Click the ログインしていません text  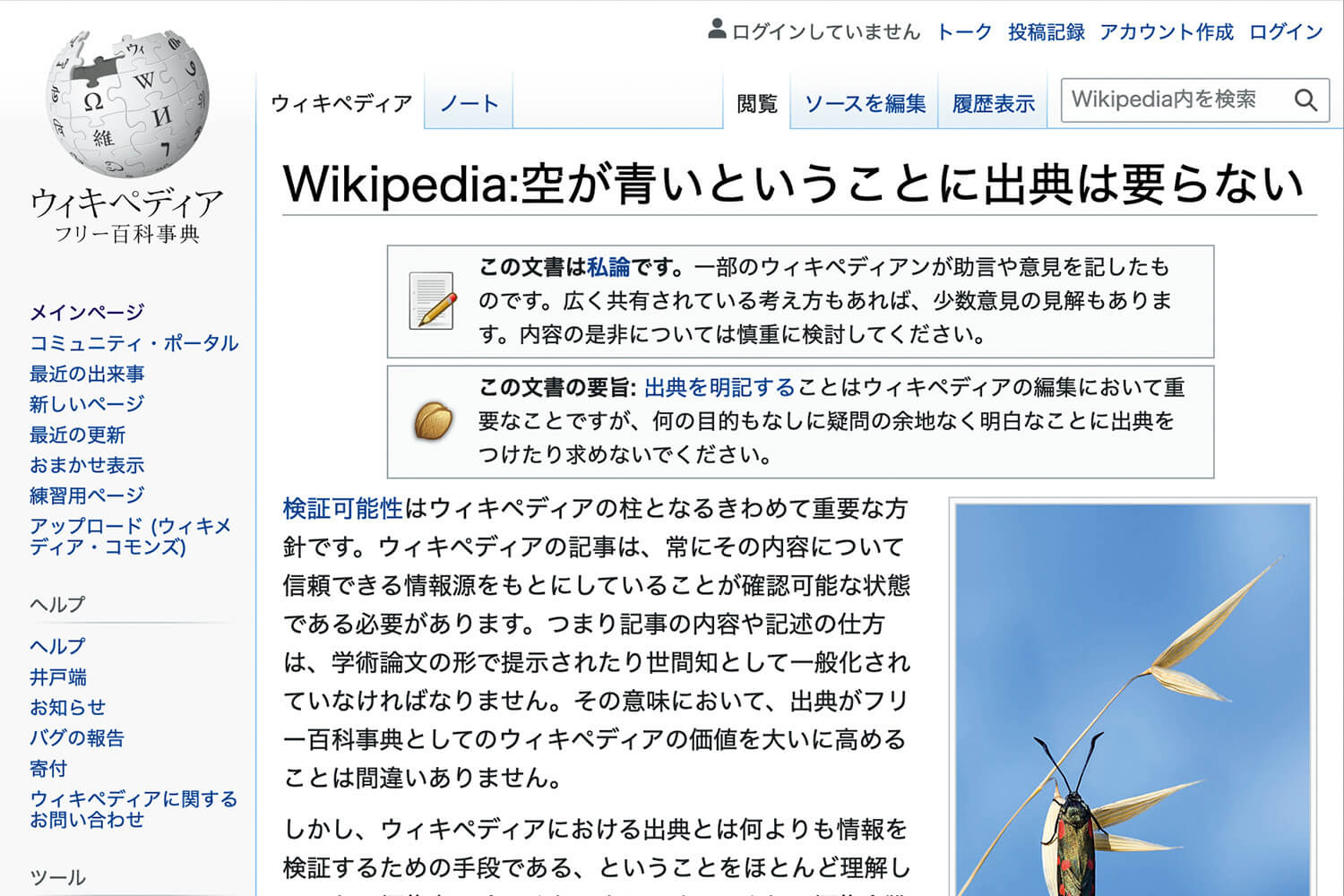826,32
